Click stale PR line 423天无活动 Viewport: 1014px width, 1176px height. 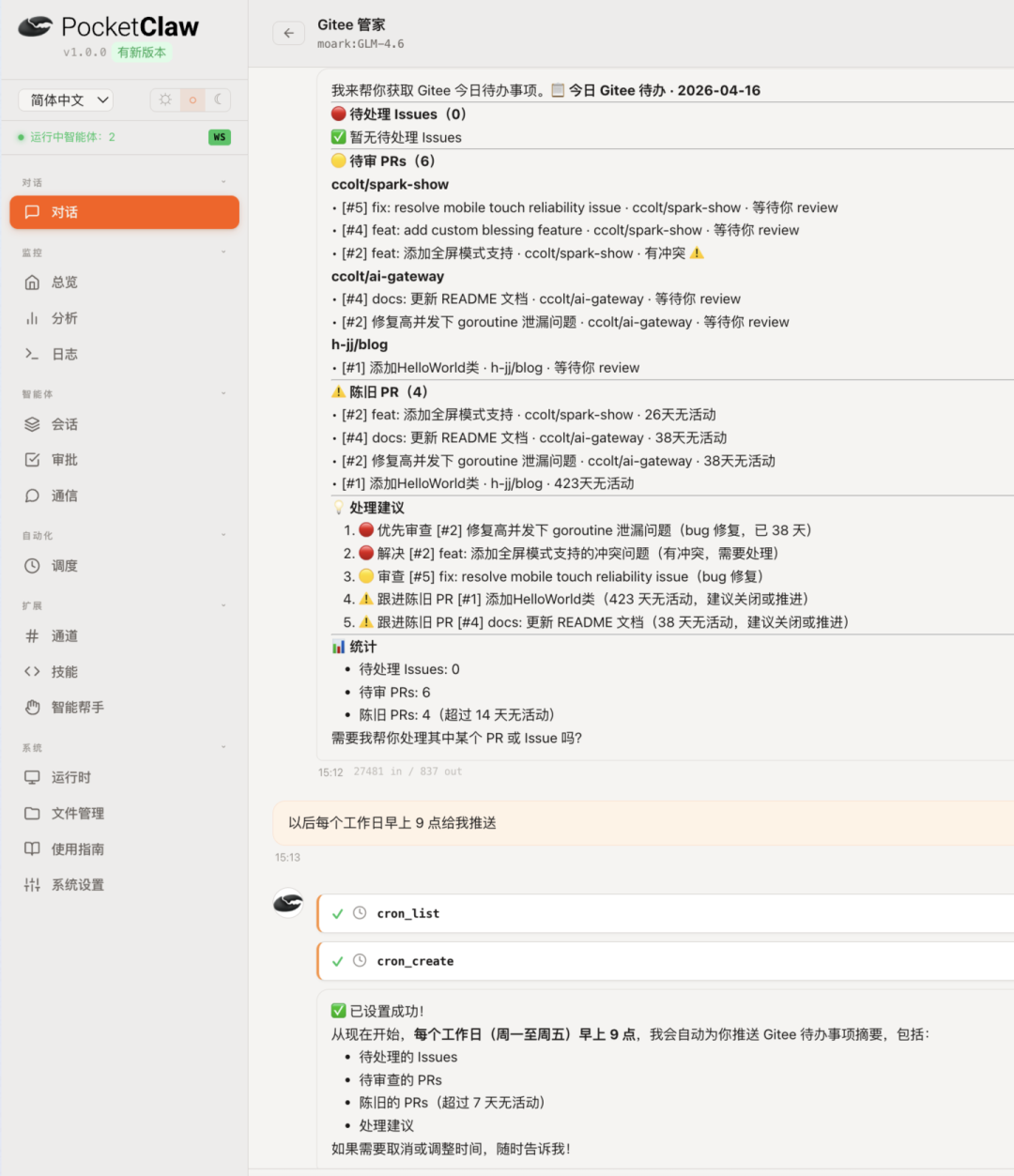483,483
